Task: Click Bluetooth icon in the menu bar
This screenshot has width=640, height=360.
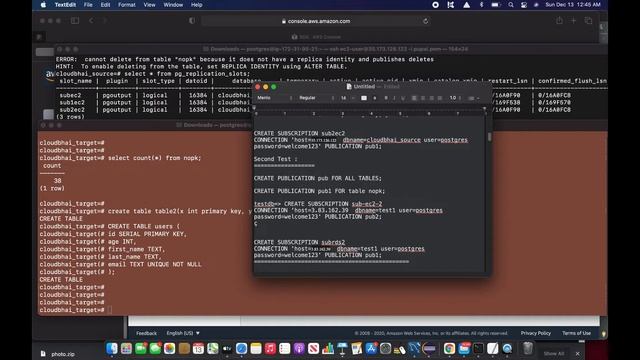Action: (481, 5)
